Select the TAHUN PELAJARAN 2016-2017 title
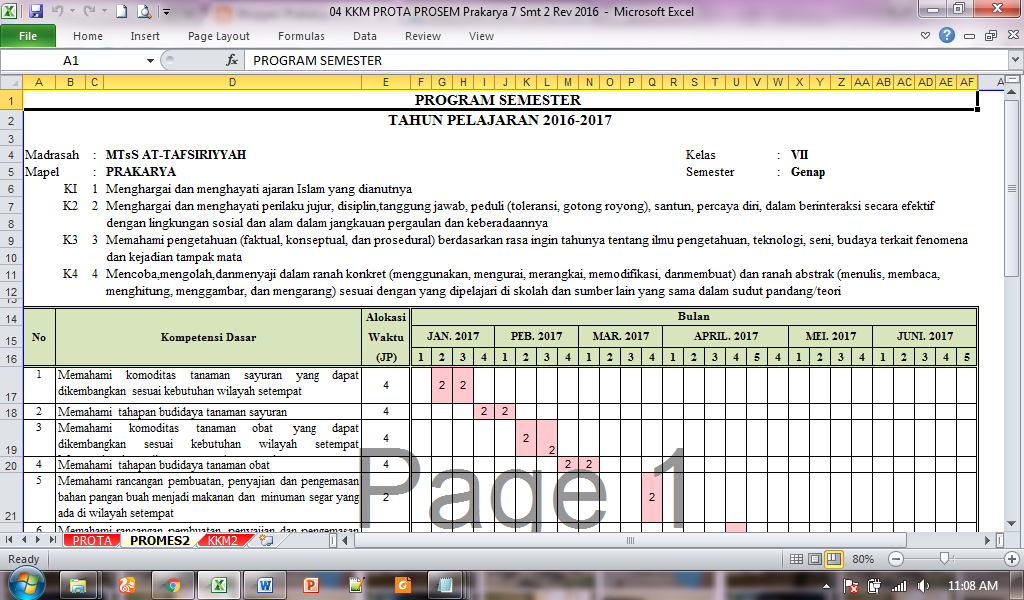Image resolution: width=1024 pixels, height=600 pixels. [x=500, y=120]
